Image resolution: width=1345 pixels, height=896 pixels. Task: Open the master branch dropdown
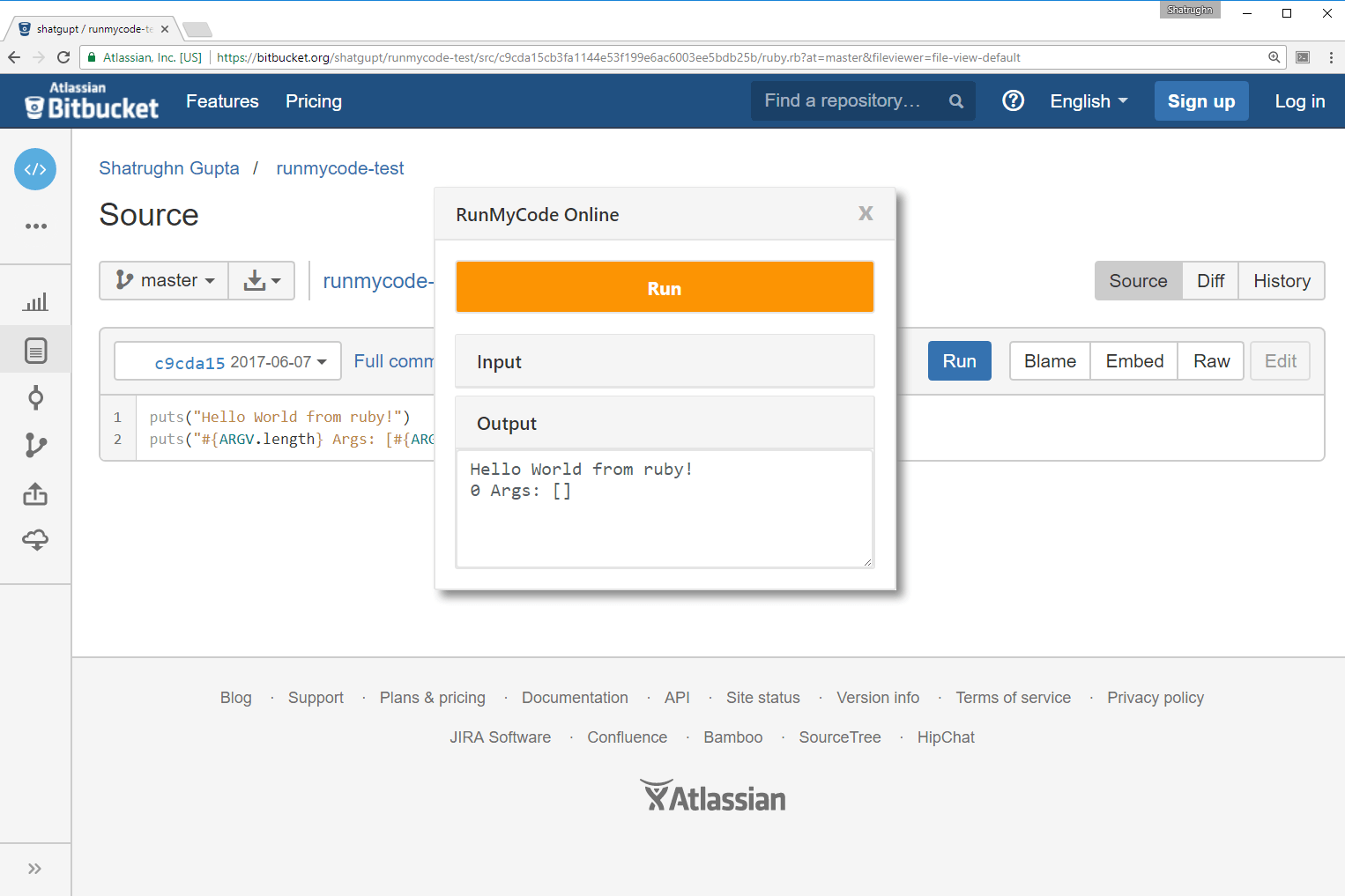tap(164, 280)
